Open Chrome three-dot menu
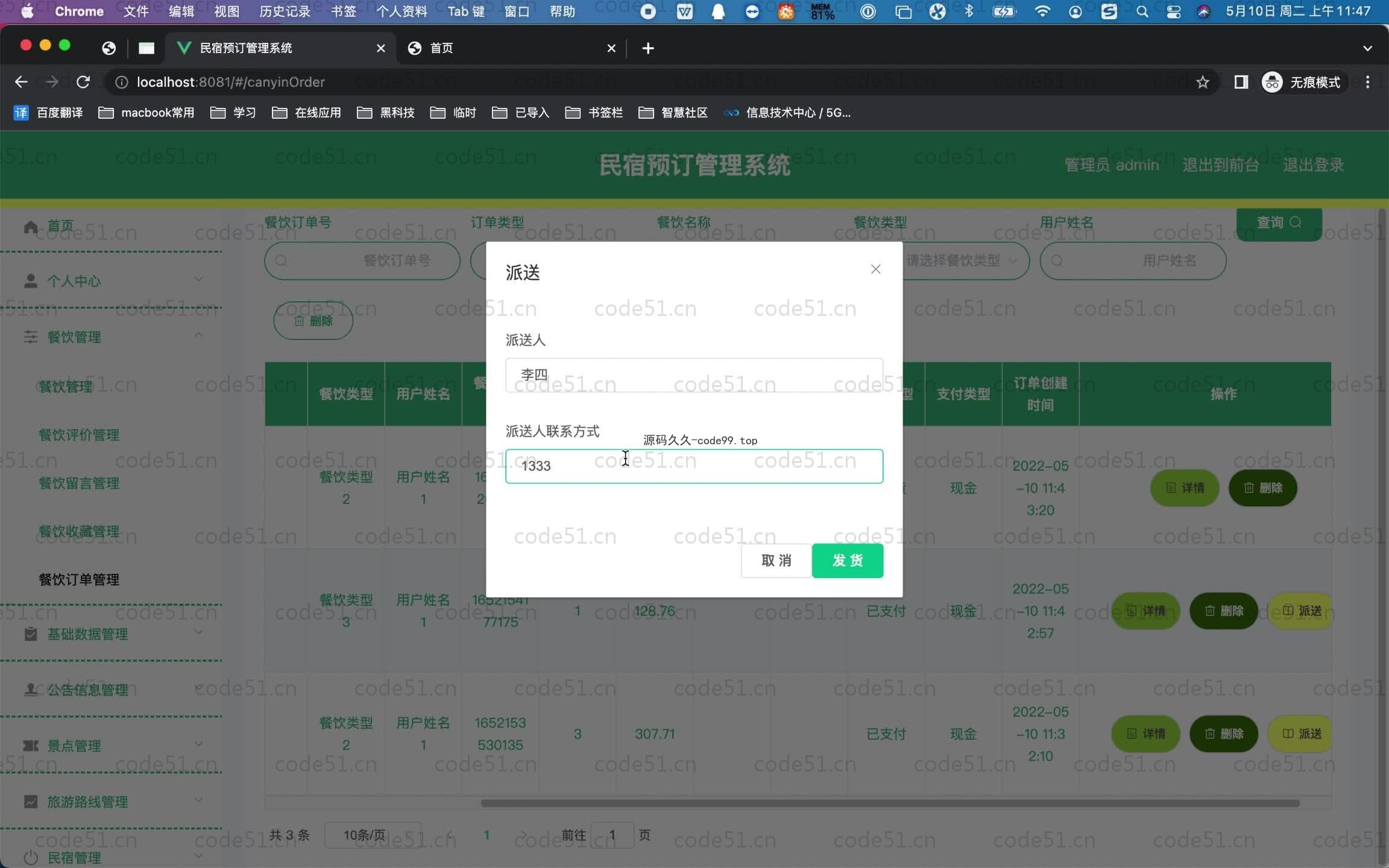Screen dimensions: 1389x868 1367,82
